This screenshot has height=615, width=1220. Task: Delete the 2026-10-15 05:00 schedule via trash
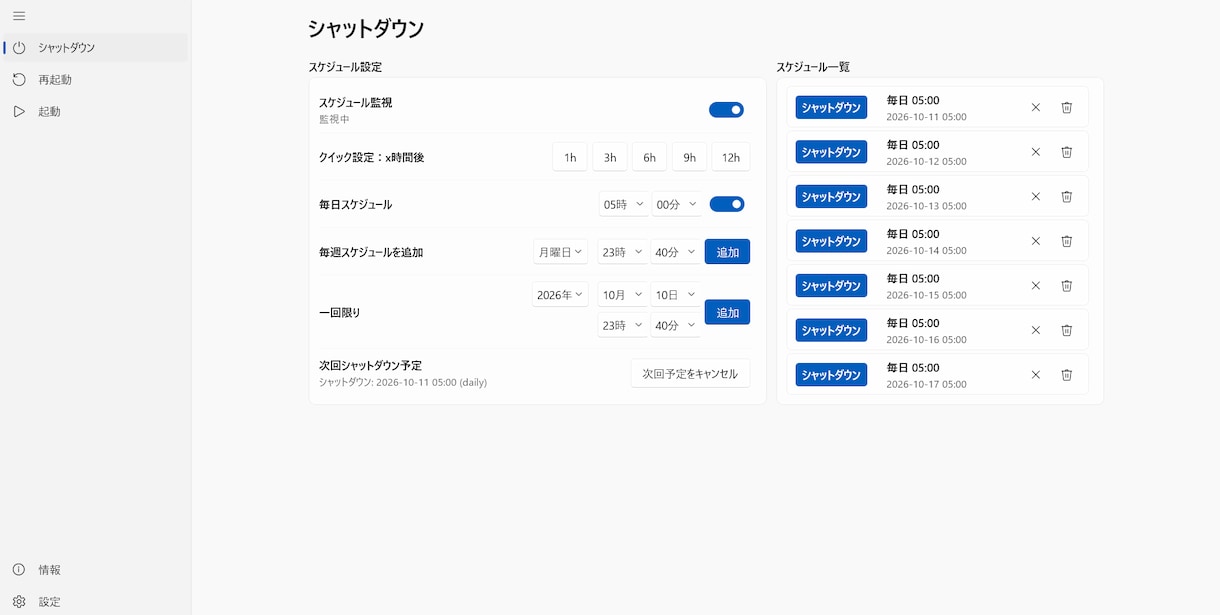point(1067,285)
